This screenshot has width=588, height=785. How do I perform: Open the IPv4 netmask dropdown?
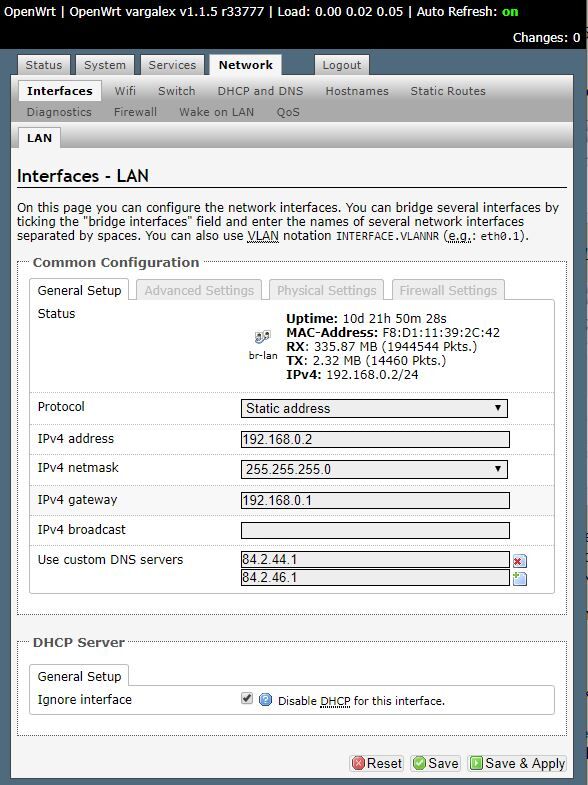pos(374,470)
